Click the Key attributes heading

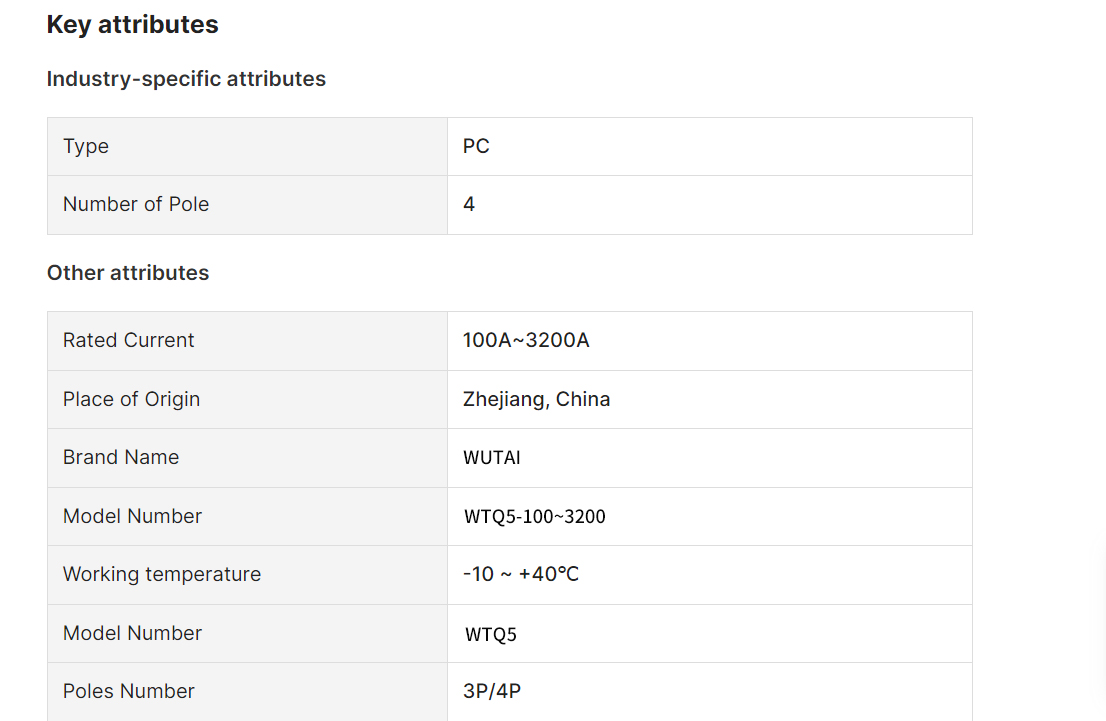pyautogui.click(x=133, y=25)
